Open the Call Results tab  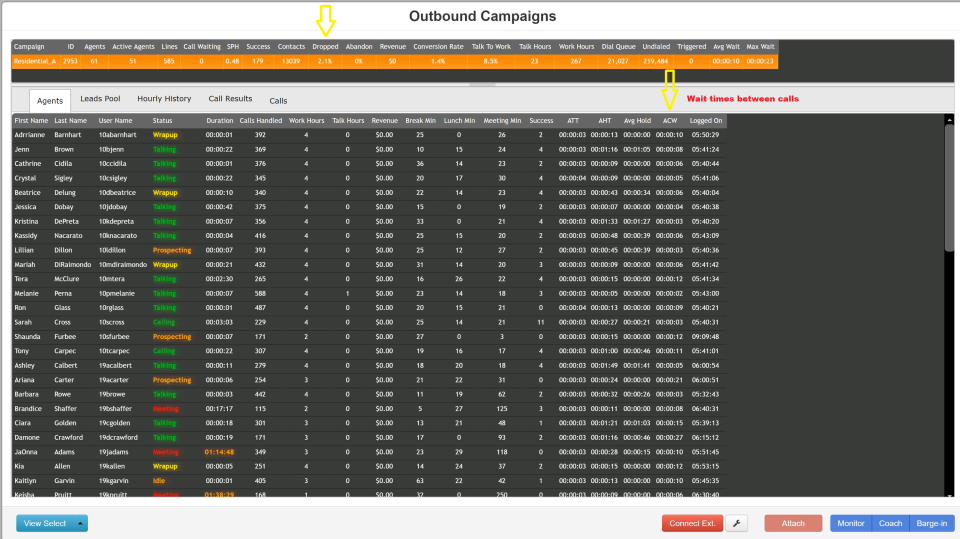(x=230, y=99)
